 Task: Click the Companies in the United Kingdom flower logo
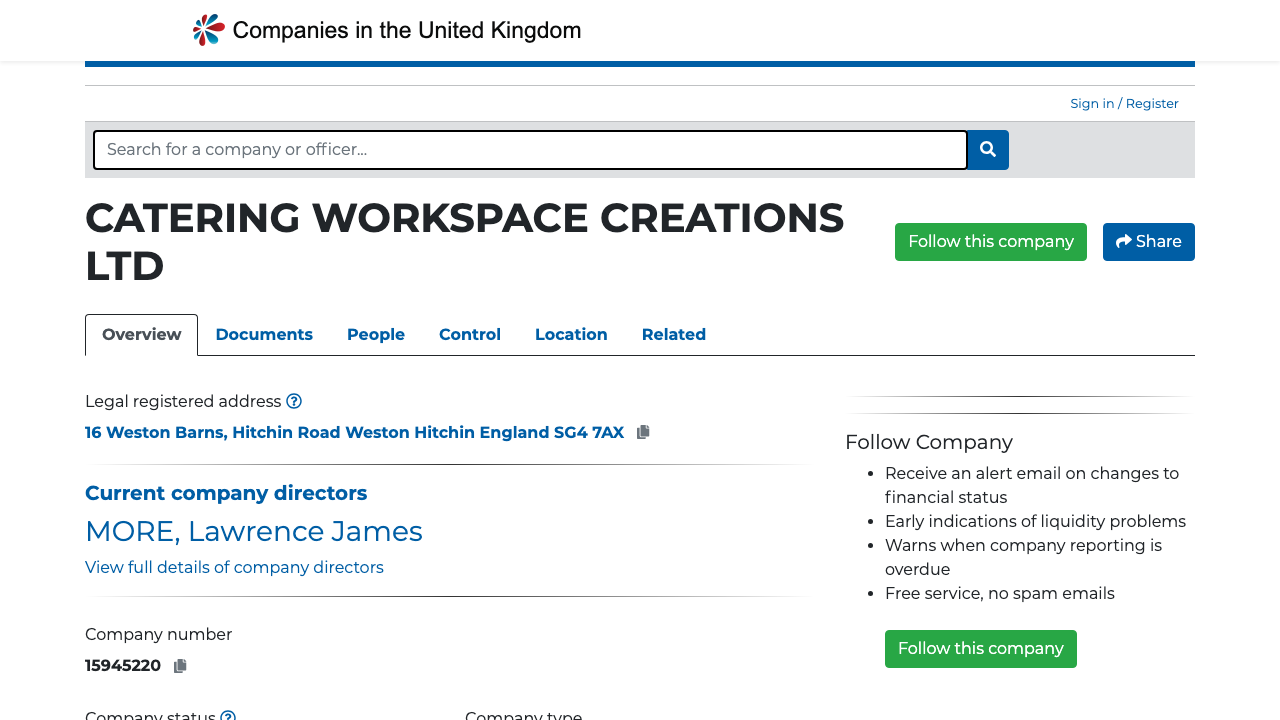pyautogui.click(x=207, y=30)
